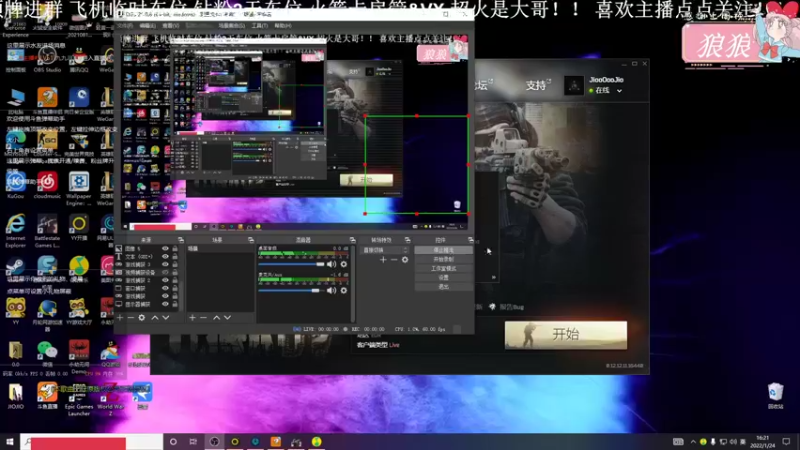
Task: Move the selected scene down
Action: coord(228,317)
